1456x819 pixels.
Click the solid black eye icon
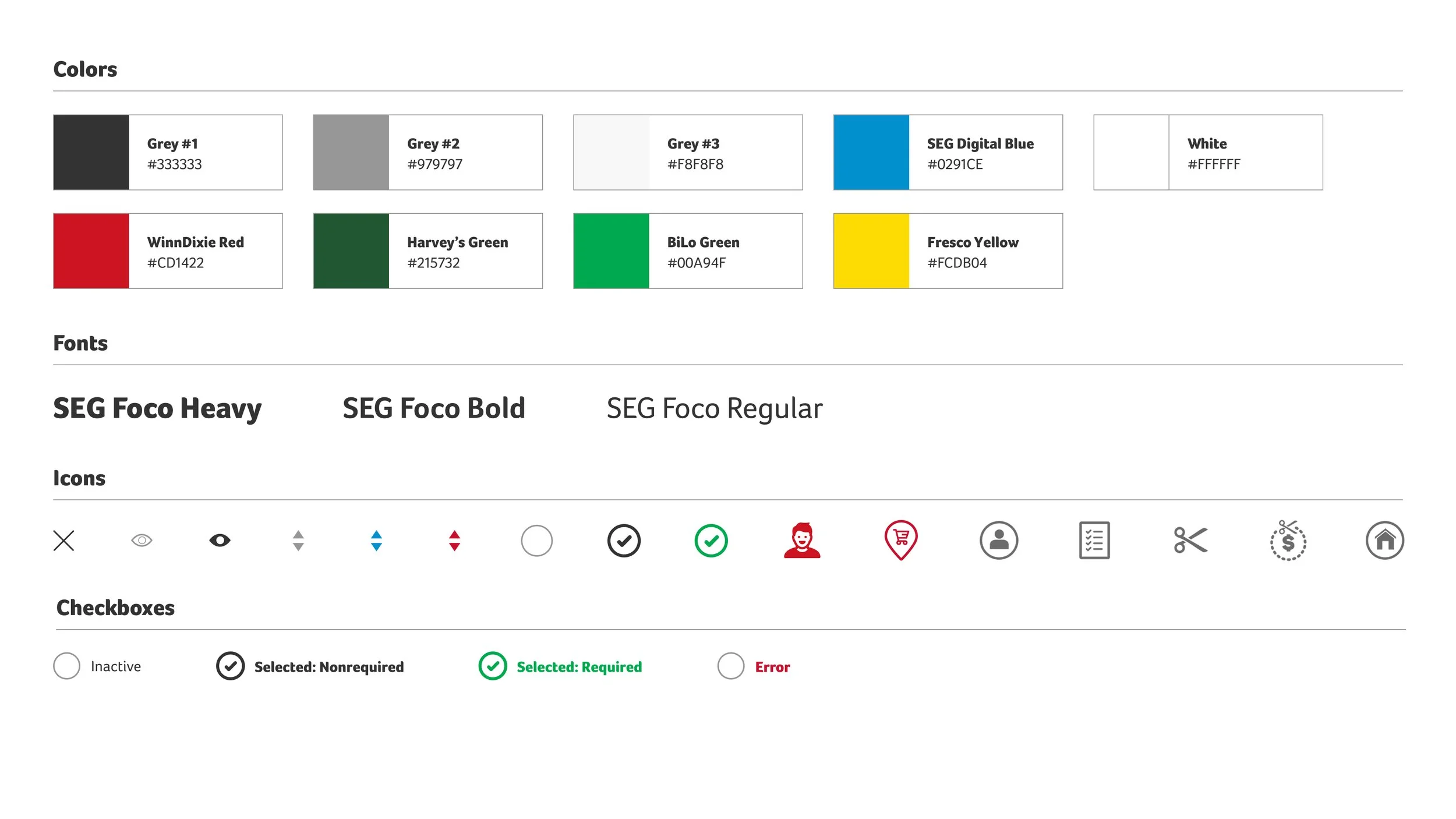pyautogui.click(x=220, y=541)
